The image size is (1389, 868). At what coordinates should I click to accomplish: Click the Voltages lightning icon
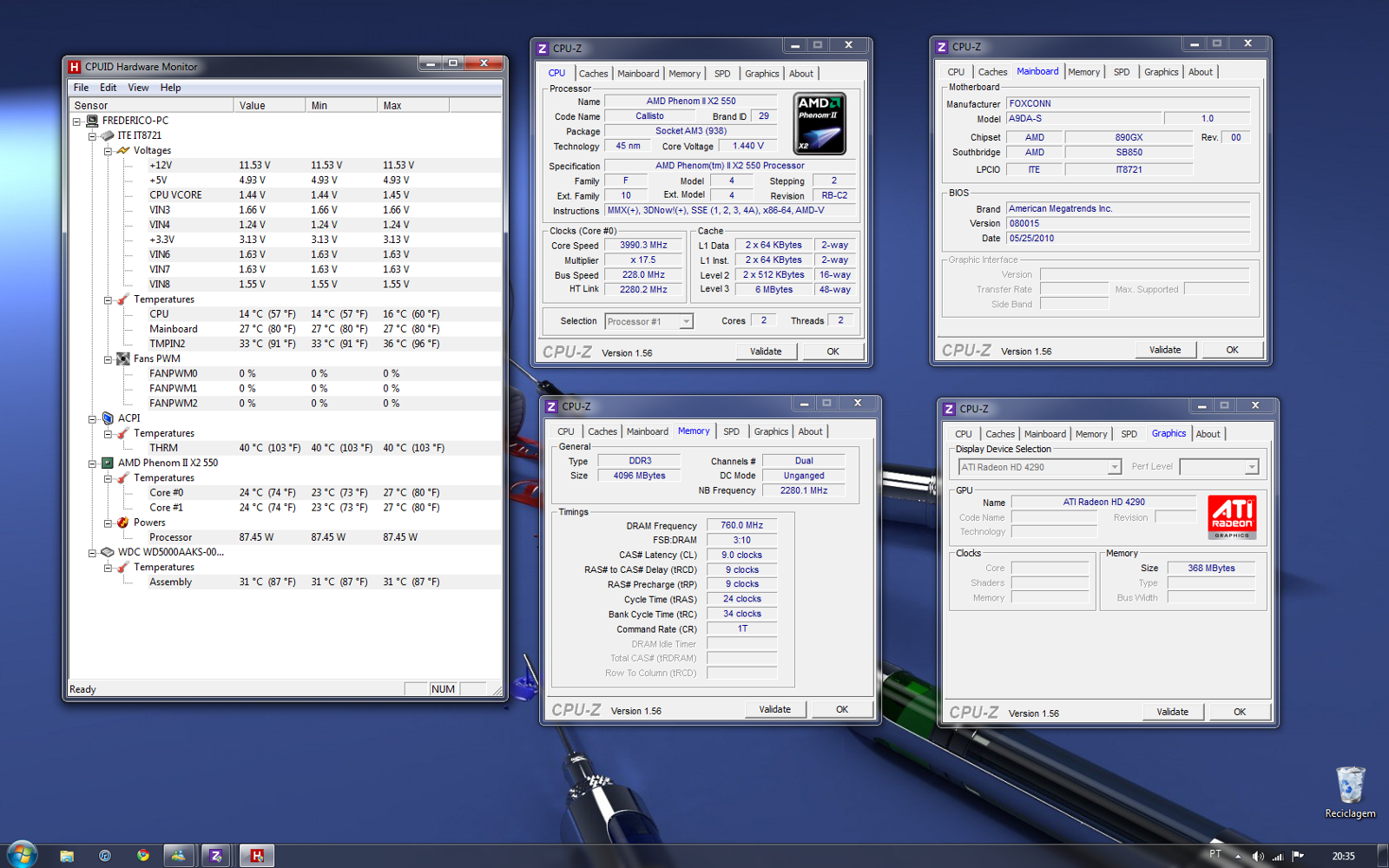click(123, 150)
